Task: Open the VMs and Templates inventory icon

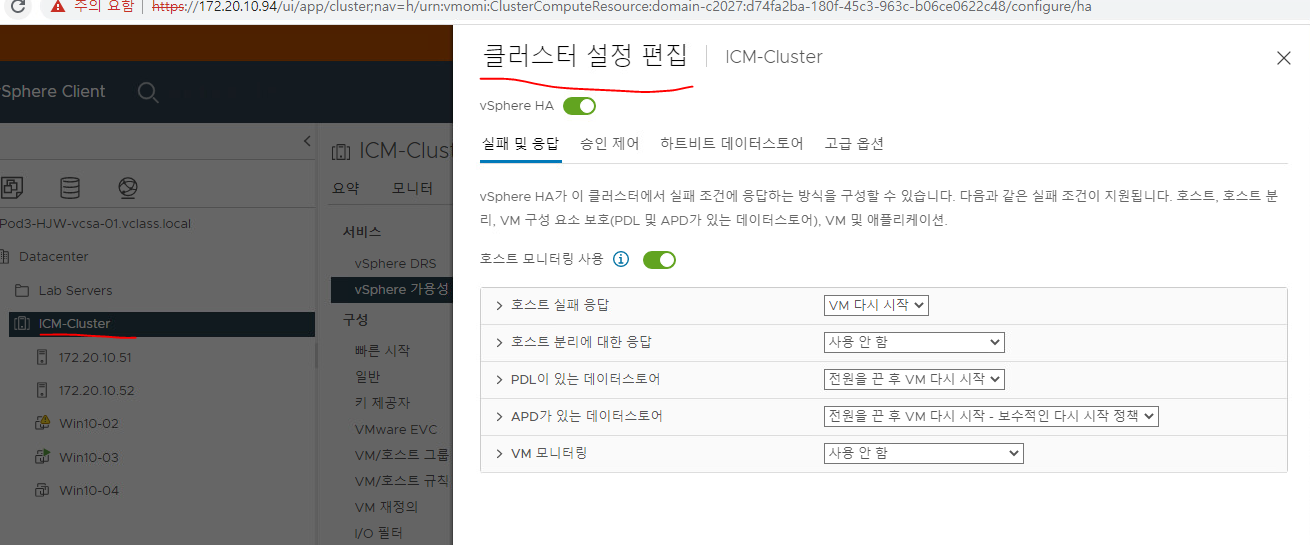Action: pos(12,187)
